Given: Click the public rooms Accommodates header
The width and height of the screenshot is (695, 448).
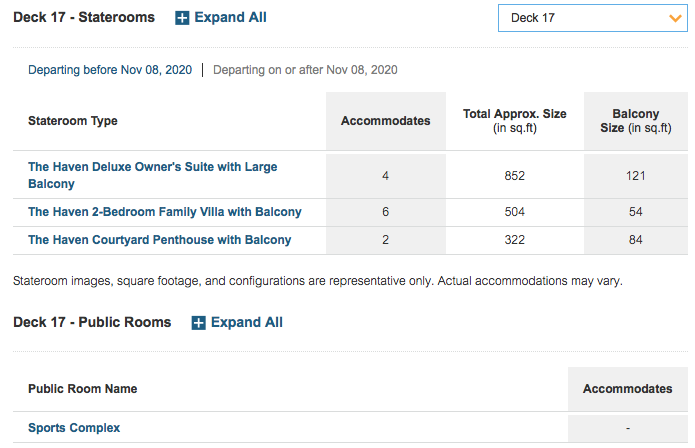Looking at the screenshot, I should [628, 389].
